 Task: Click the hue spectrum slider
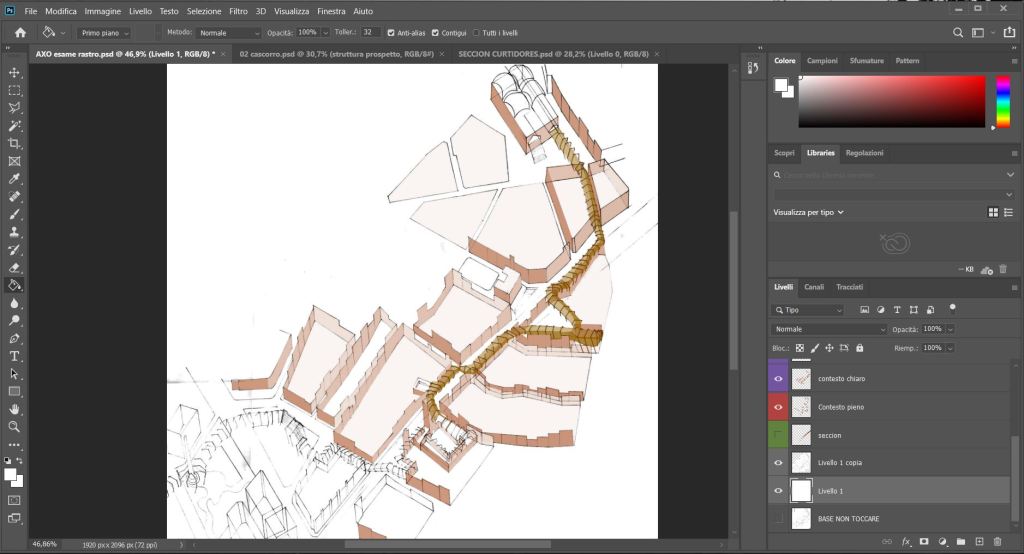point(1002,101)
